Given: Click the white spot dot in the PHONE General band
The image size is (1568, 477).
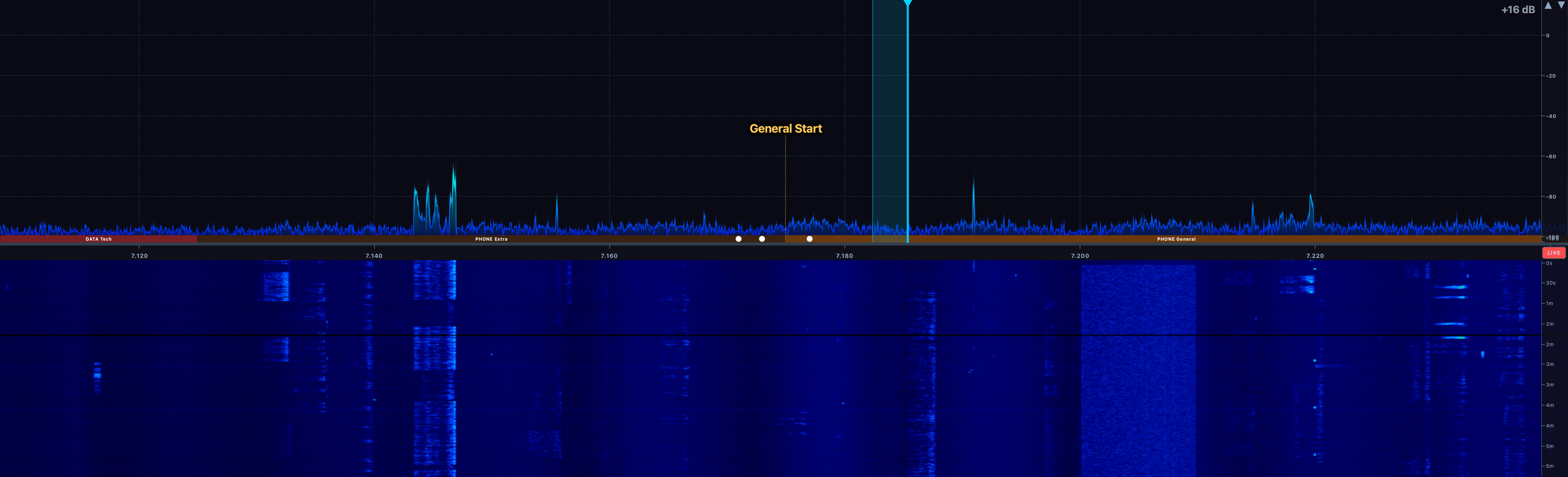Looking at the screenshot, I should (x=810, y=239).
